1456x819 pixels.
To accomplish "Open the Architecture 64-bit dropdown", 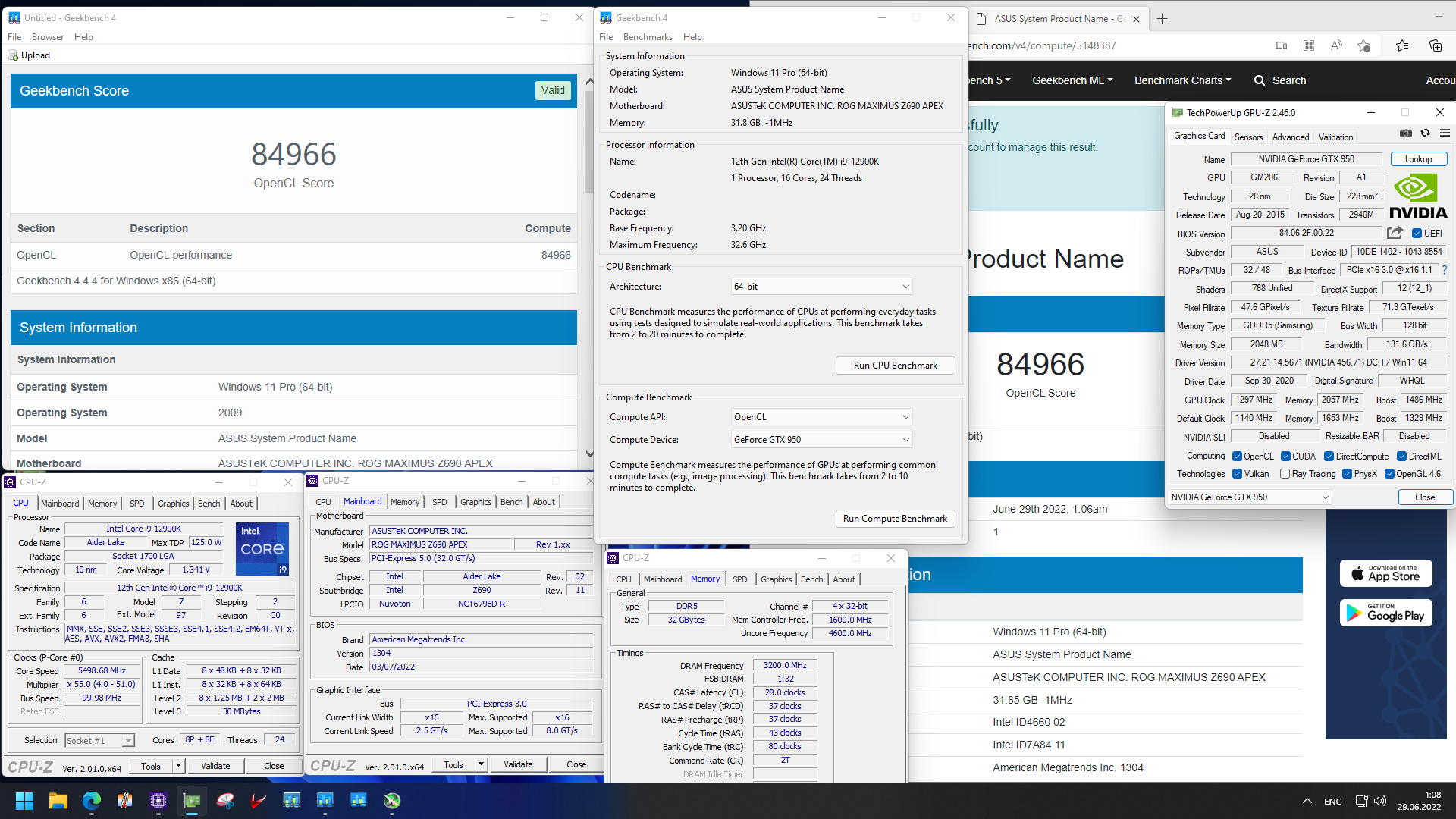I will tap(821, 287).
